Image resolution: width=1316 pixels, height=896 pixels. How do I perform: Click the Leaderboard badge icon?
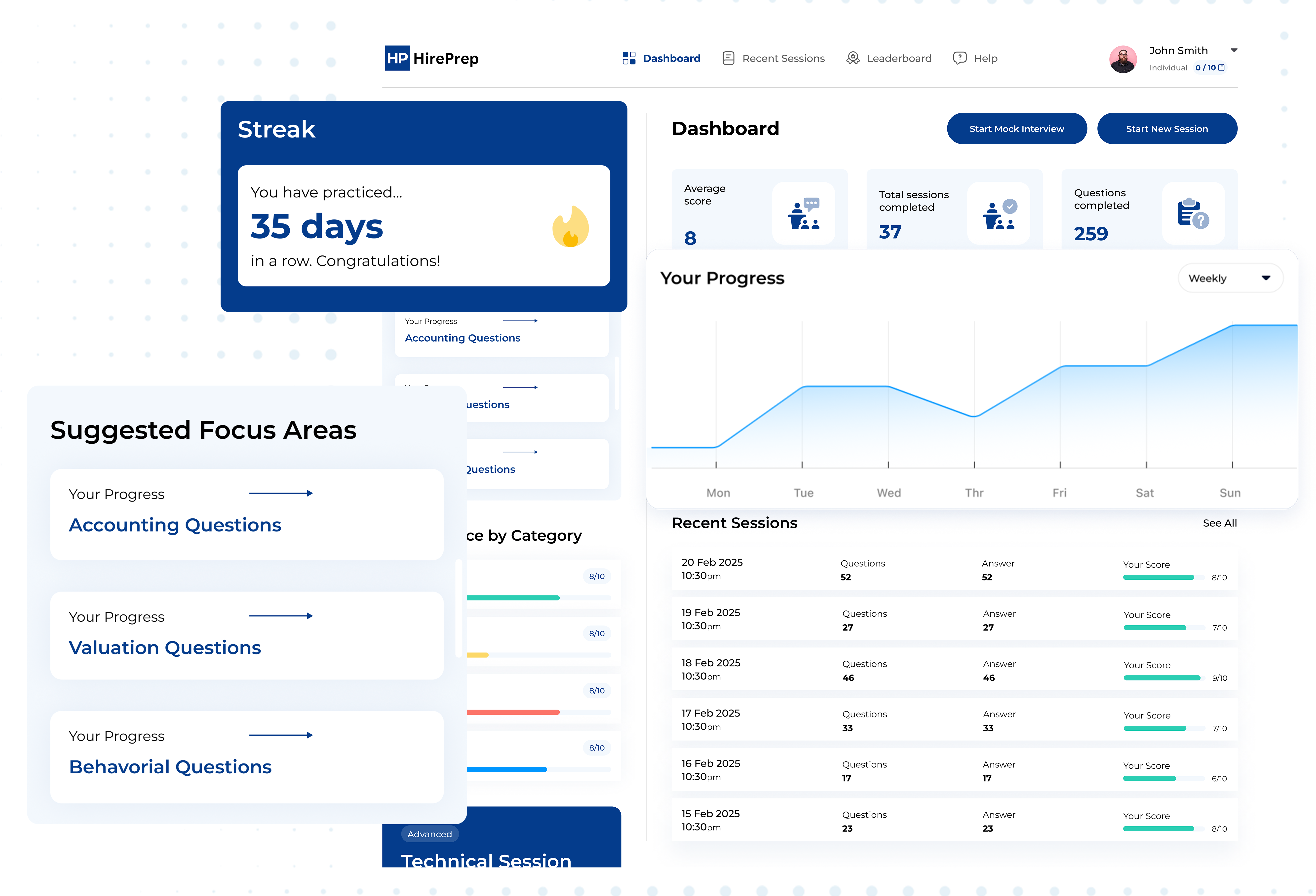(x=853, y=58)
